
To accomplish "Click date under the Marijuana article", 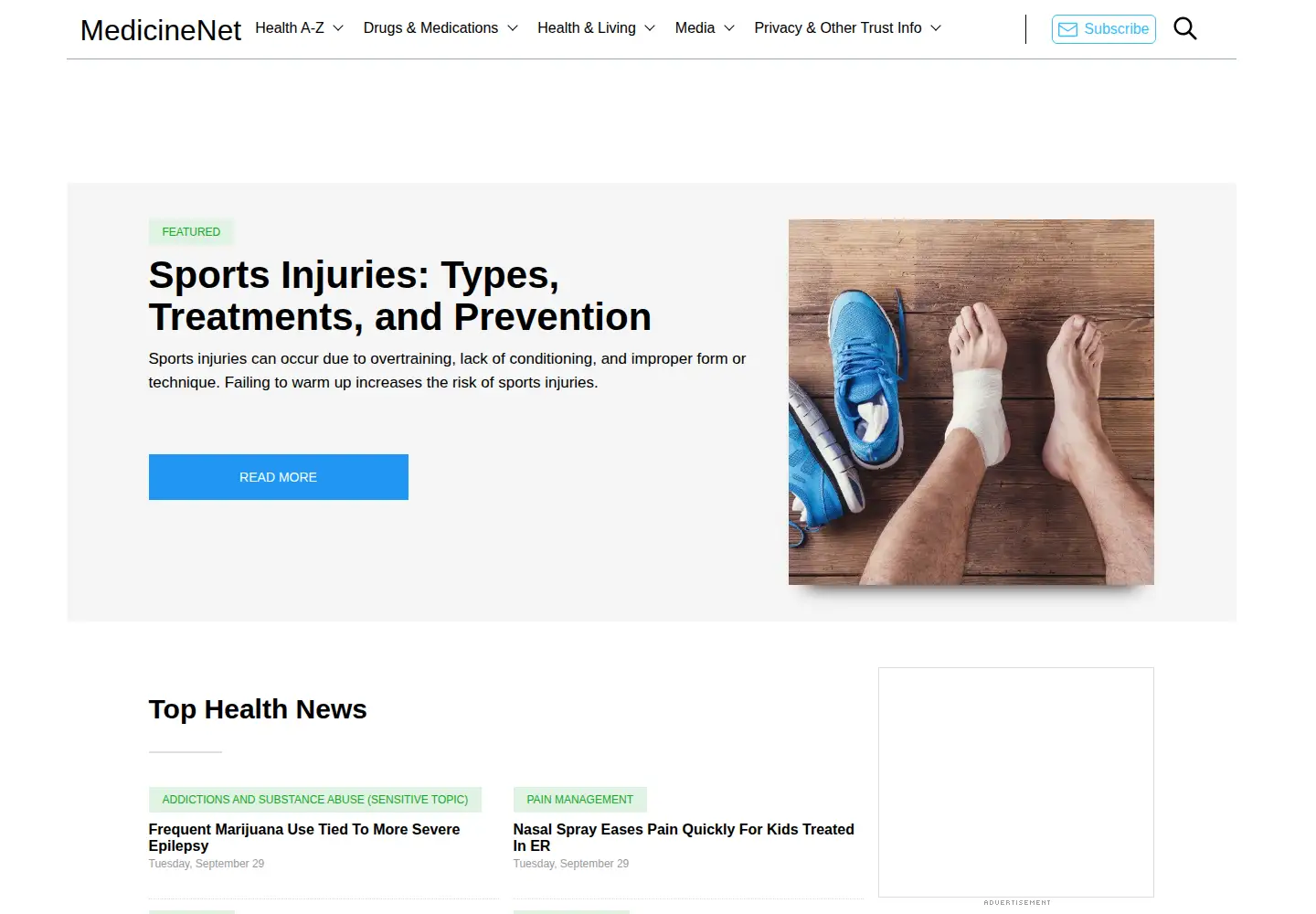I will click(207, 864).
